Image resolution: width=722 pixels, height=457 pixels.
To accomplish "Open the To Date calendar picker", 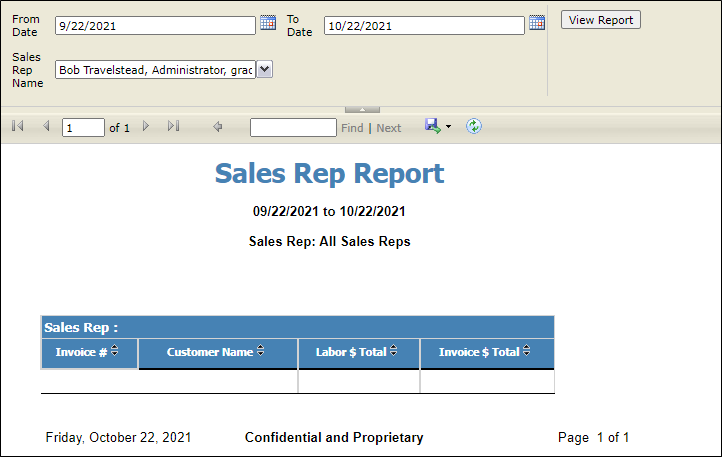I will (x=537, y=23).
